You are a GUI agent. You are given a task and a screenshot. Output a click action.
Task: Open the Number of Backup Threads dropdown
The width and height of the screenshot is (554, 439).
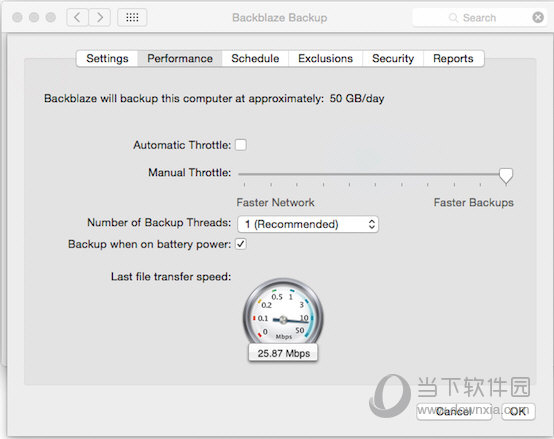(x=308, y=224)
